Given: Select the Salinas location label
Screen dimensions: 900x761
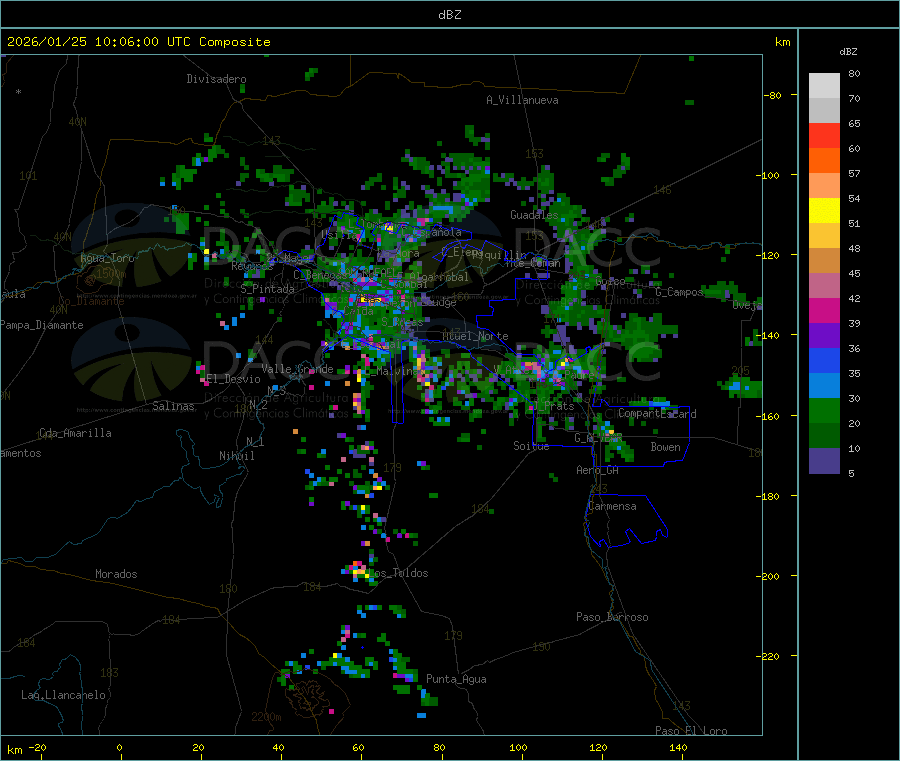Looking at the screenshot, I should (x=173, y=406).
